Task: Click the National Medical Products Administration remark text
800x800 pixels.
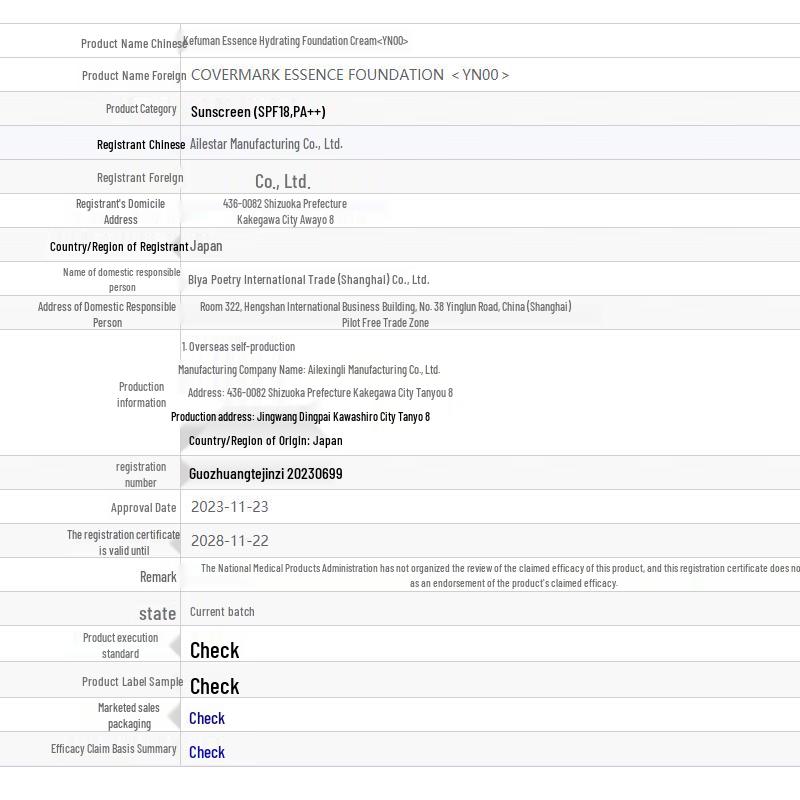Action: click(500, 576)
